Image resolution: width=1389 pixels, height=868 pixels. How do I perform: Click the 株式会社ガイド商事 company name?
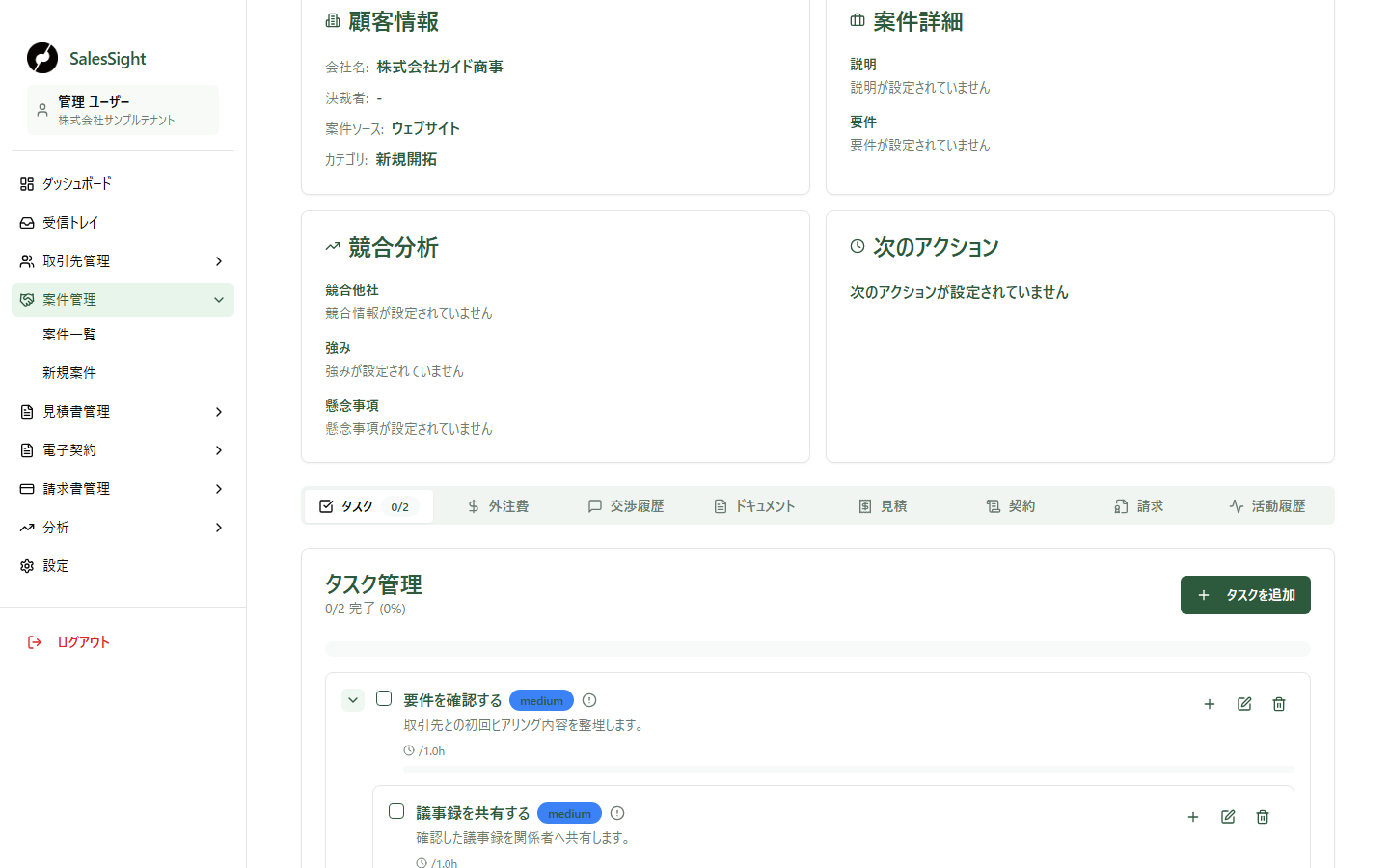pyautogui.click(x=440, y=67)
